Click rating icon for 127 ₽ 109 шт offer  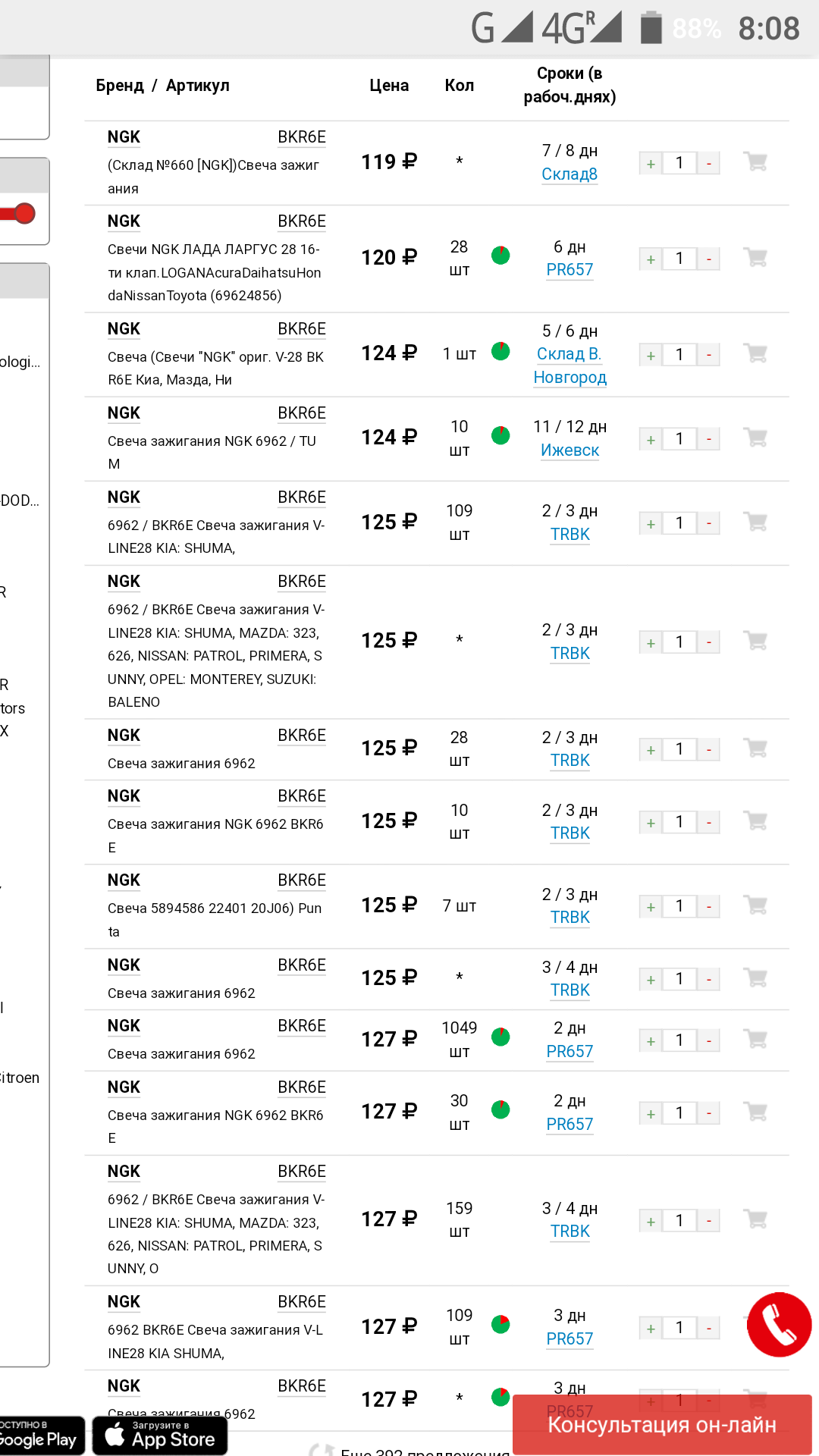[500, 1324]
